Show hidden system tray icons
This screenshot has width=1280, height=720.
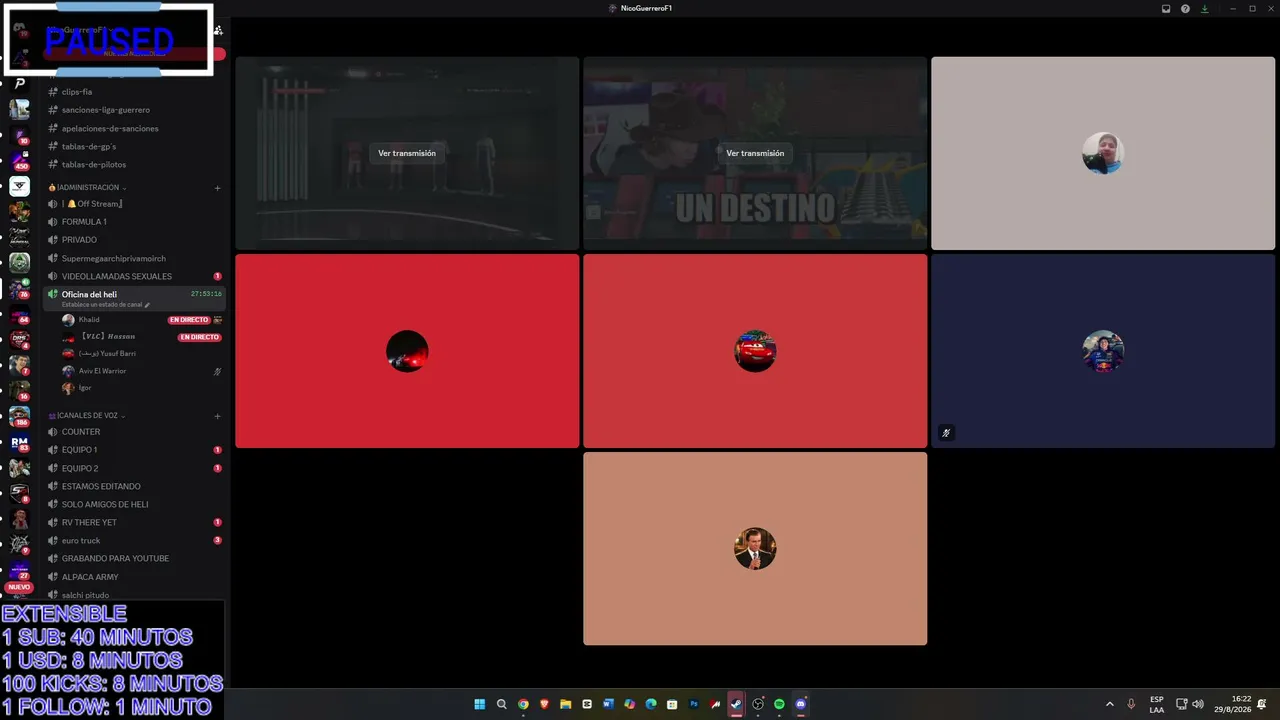click(x=1109, y=704)
